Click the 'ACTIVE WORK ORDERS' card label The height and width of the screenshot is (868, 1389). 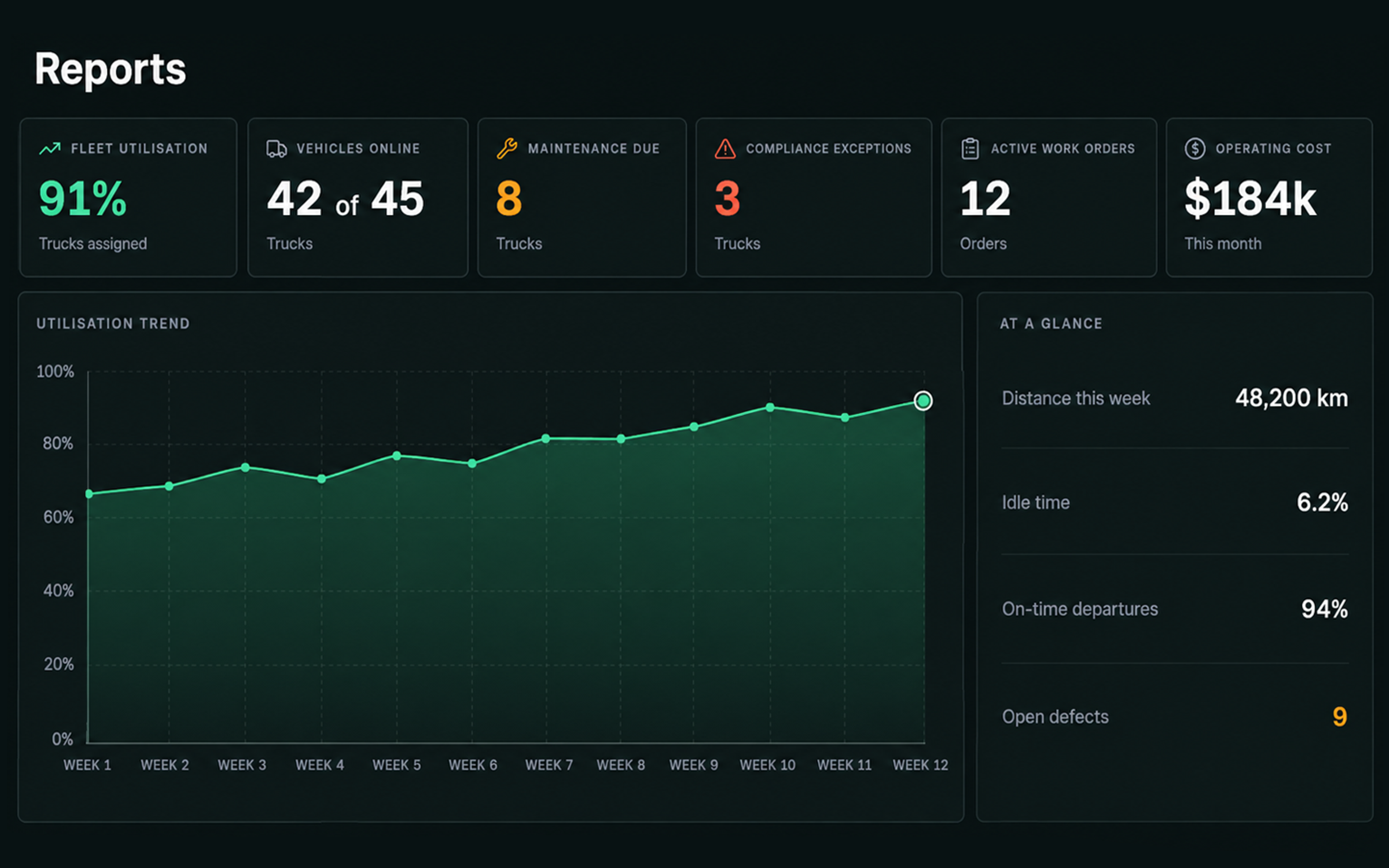pyautogui.click(x=1062, y=149)
